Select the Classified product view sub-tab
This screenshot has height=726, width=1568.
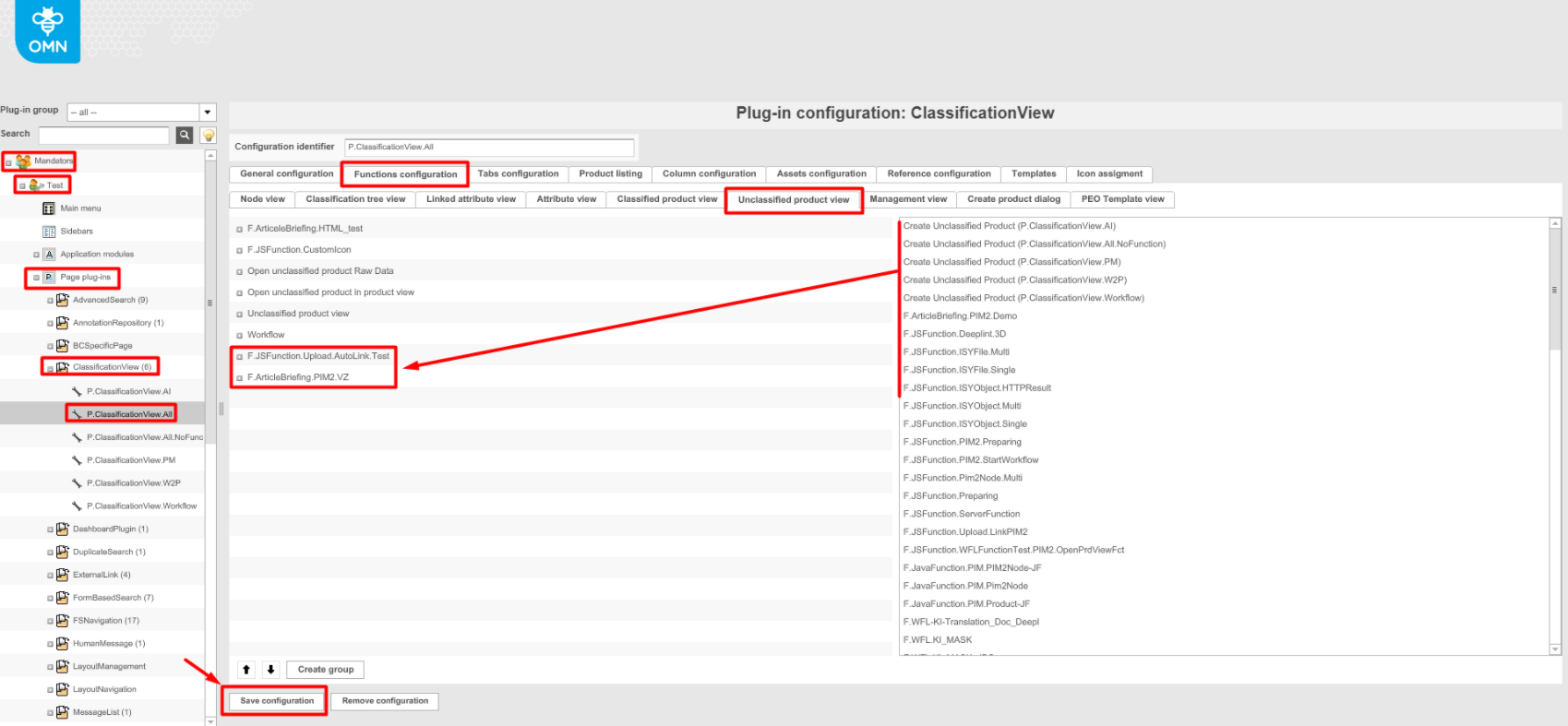coord(666,199)
